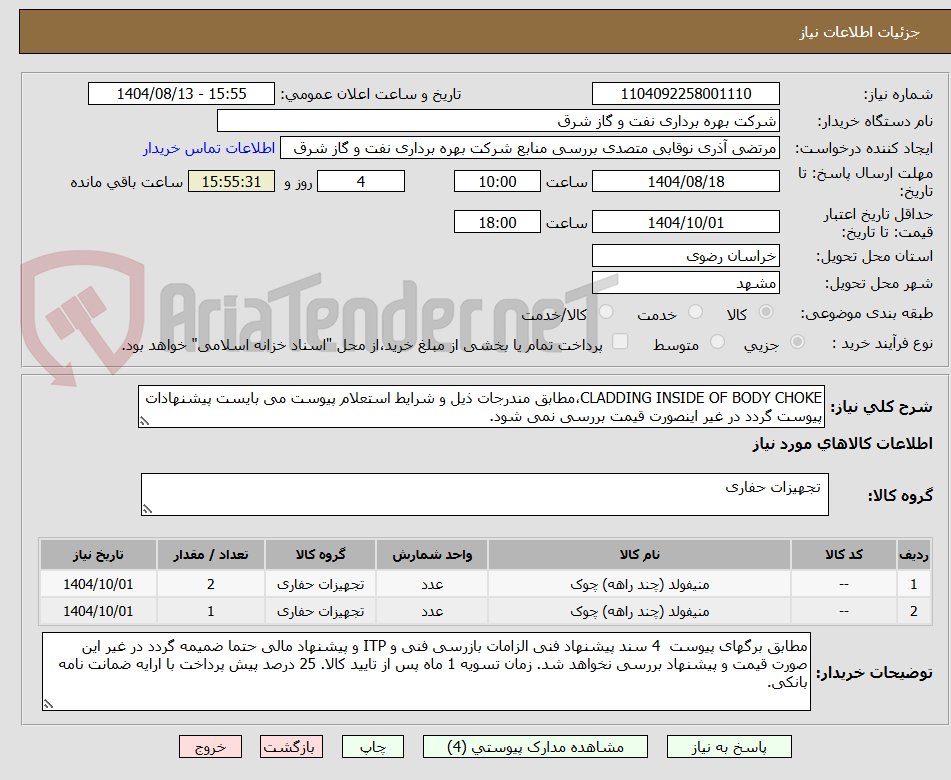Screen dimensions: 951x780
Task: Click the چاپ print button
Action: coord(372,747)
